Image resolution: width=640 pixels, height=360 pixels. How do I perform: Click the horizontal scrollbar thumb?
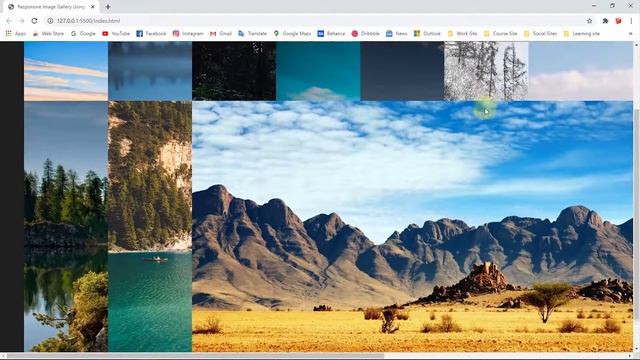click(x=195, y=356)
